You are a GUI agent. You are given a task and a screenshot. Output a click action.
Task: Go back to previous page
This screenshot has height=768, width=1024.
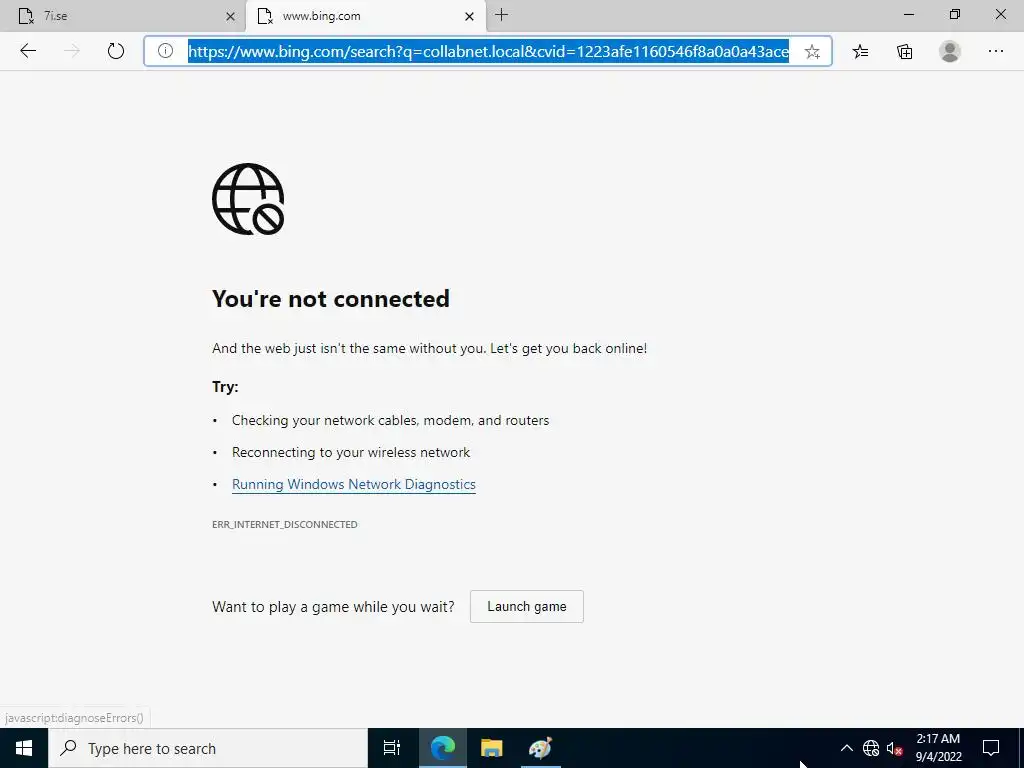click(x=28, y=51)
